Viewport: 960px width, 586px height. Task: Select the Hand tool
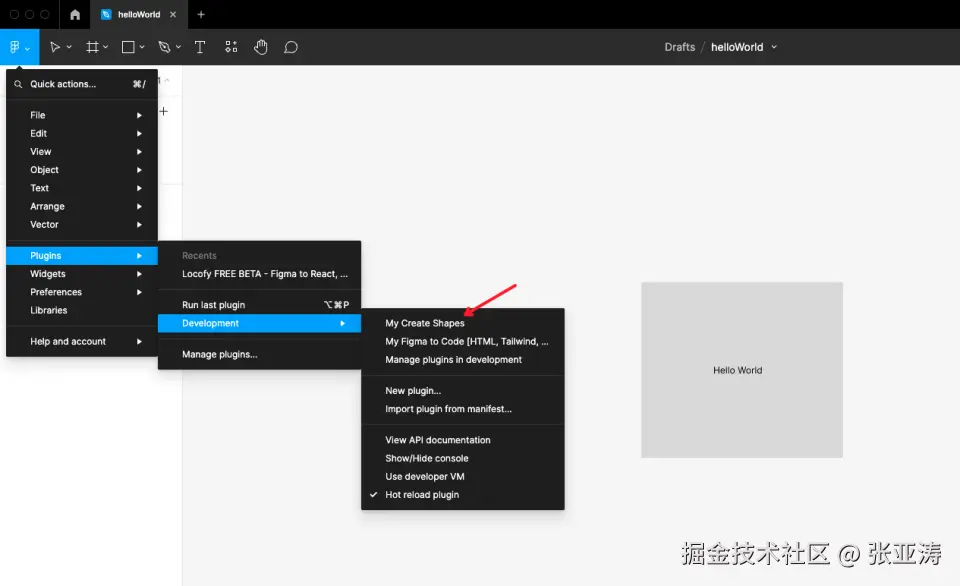pyautogui.click(x=261, y=47)
